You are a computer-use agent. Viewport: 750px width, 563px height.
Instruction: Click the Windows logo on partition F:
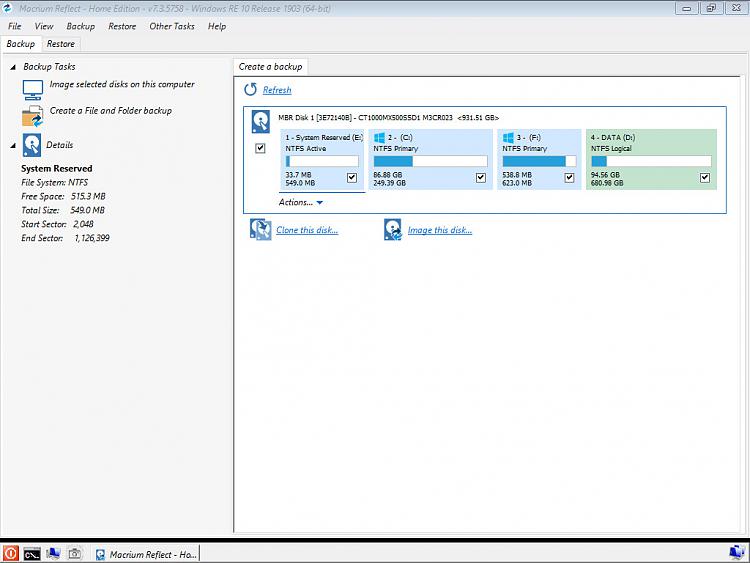click(508, 138)
